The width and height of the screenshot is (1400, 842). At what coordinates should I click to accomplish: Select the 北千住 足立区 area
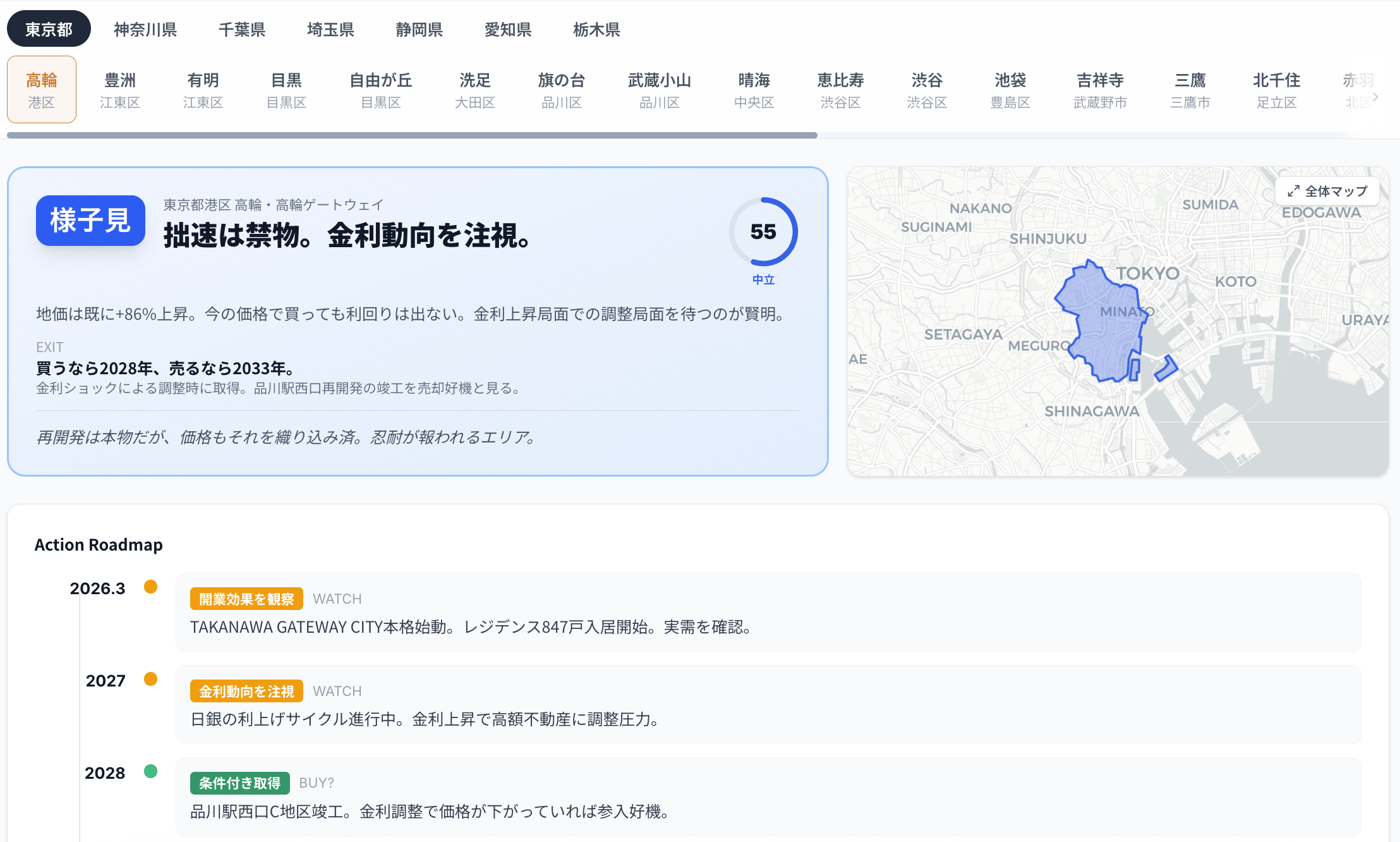1277,90
